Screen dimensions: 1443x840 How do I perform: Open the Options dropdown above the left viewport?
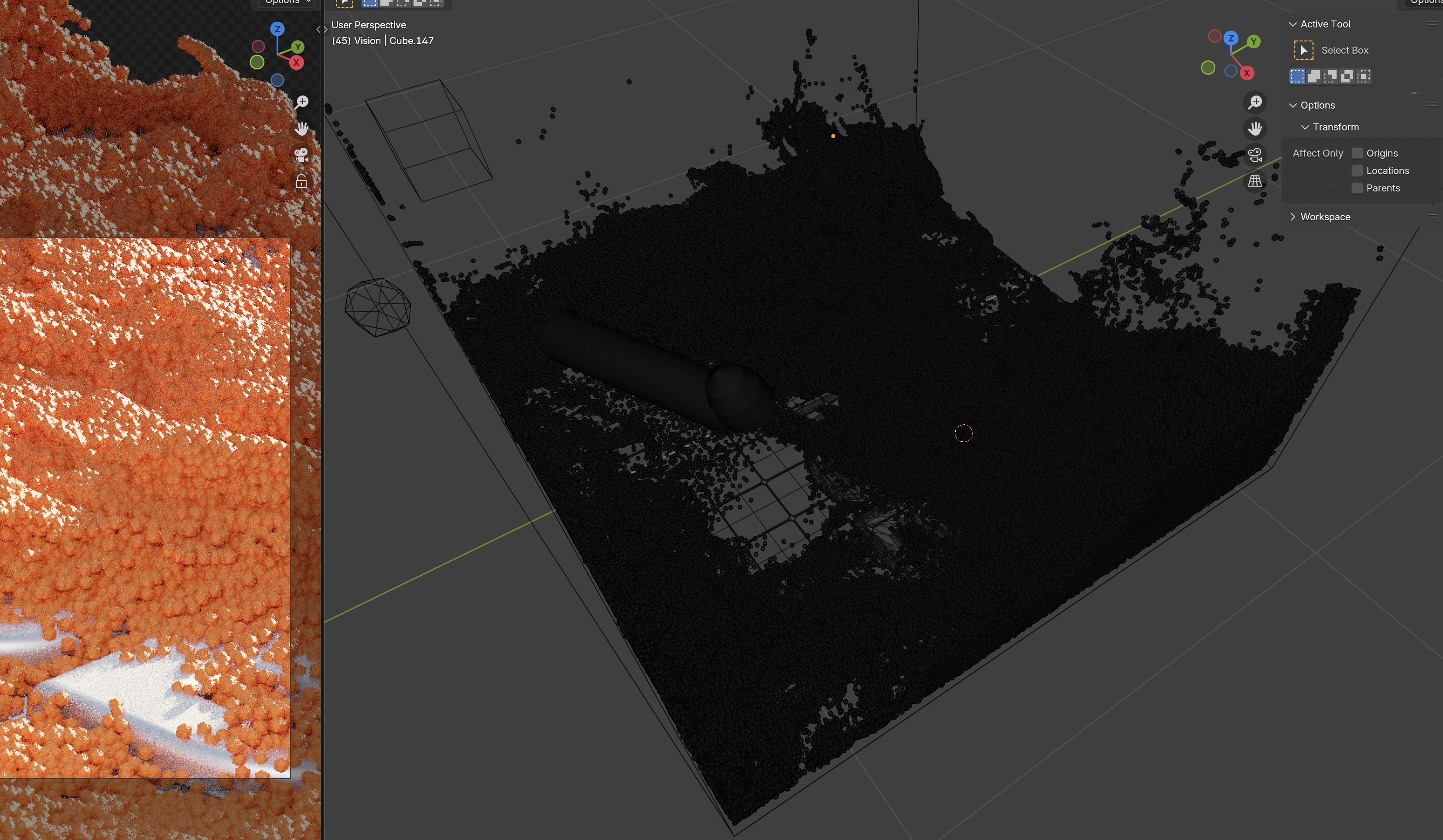pyautogui.click(x=288, y=2)
